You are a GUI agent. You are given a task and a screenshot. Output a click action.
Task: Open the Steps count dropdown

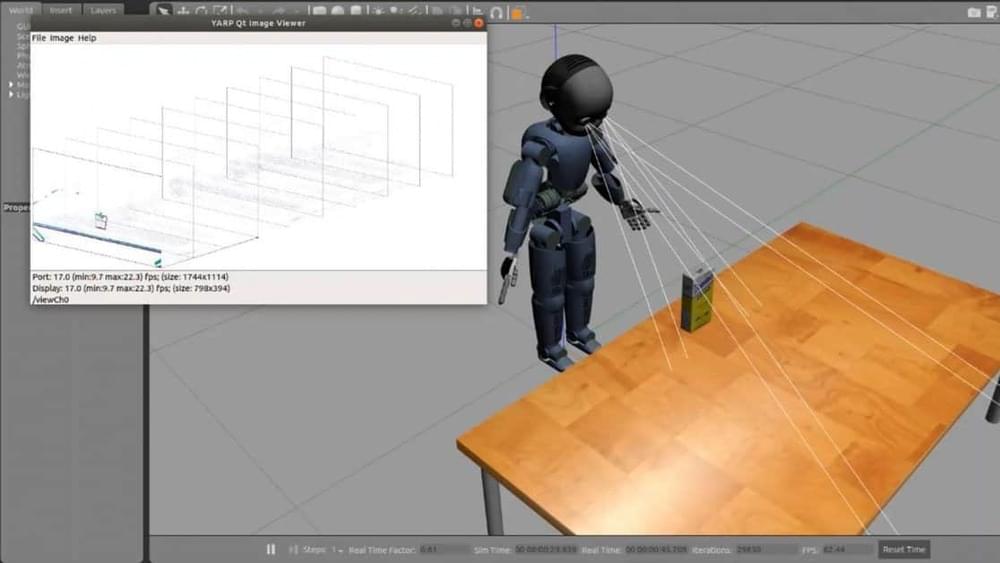coord(339,550)
